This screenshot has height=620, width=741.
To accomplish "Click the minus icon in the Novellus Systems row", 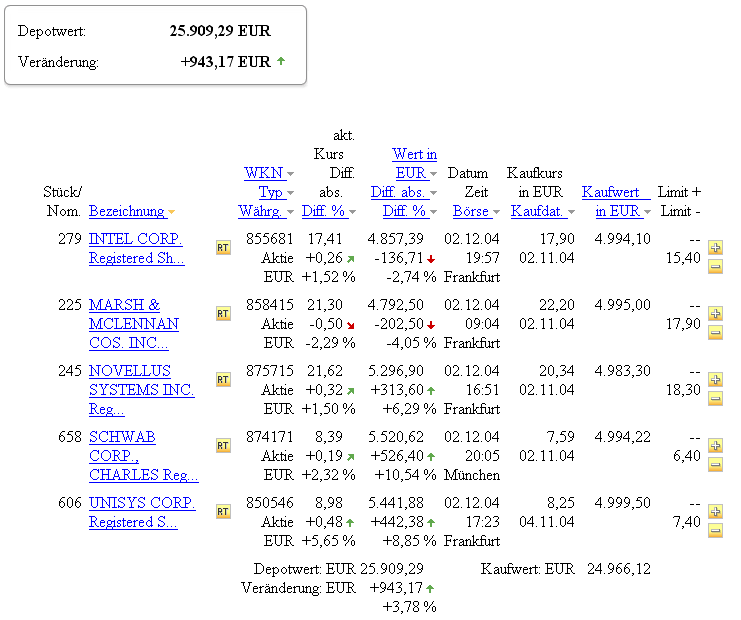I will (715, 399).
